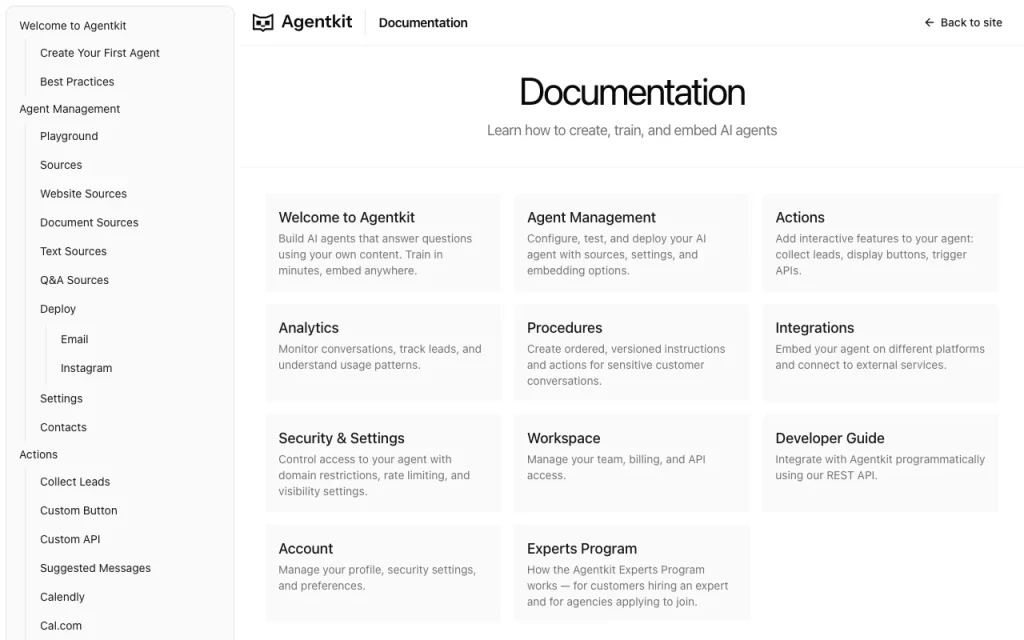Viewport: 1024px width, 640px height.
Task: Click the large Documentation heading
Action: point(632,92)
